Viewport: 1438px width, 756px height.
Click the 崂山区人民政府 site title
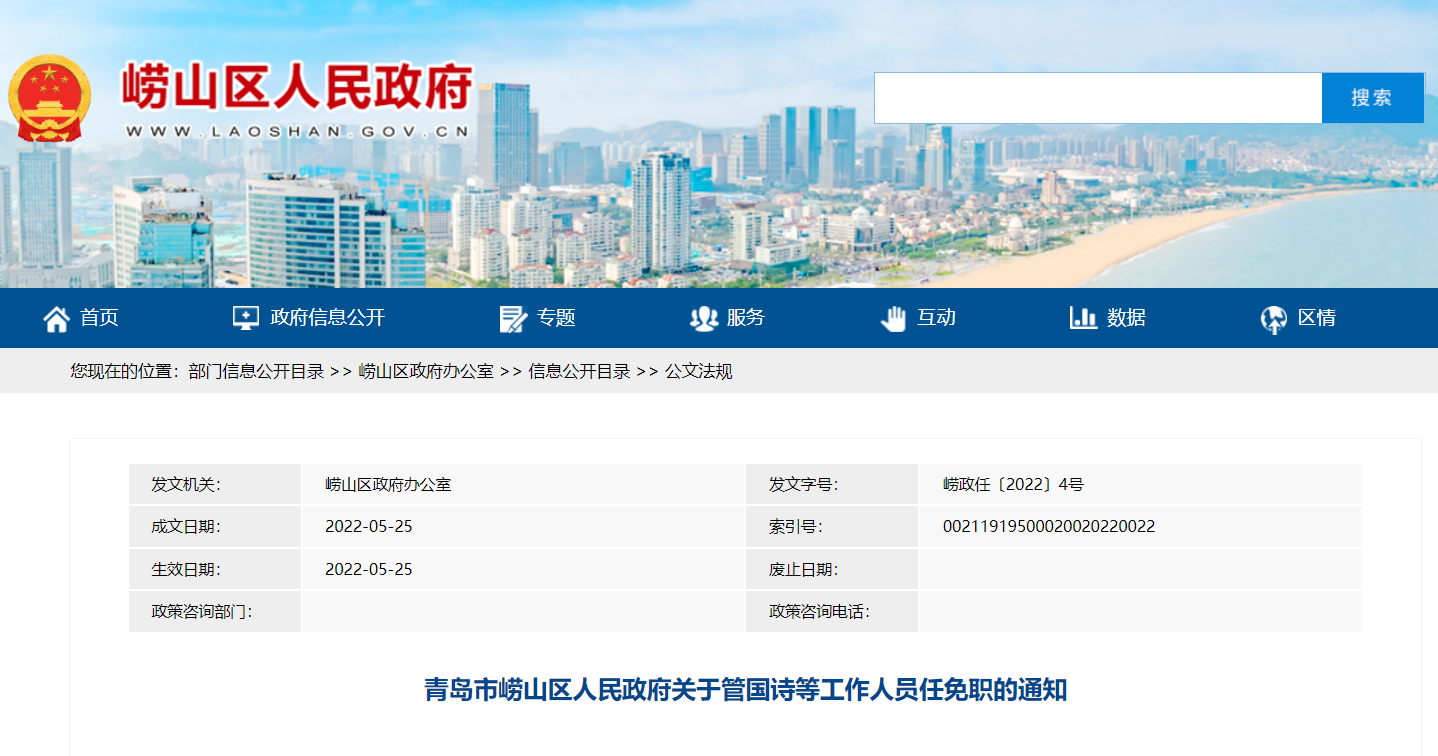click(297, 88)
